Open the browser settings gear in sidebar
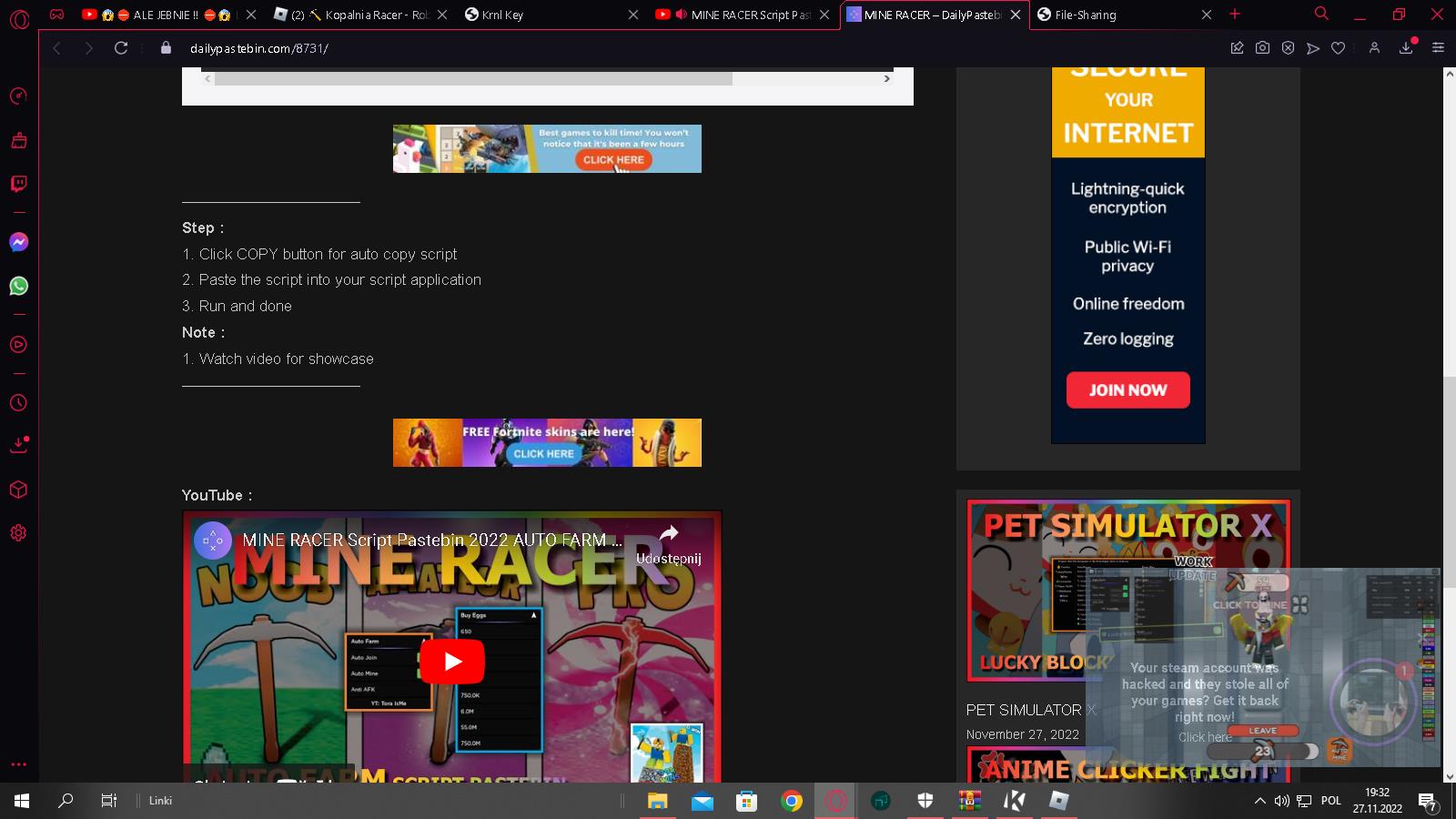 18,533
